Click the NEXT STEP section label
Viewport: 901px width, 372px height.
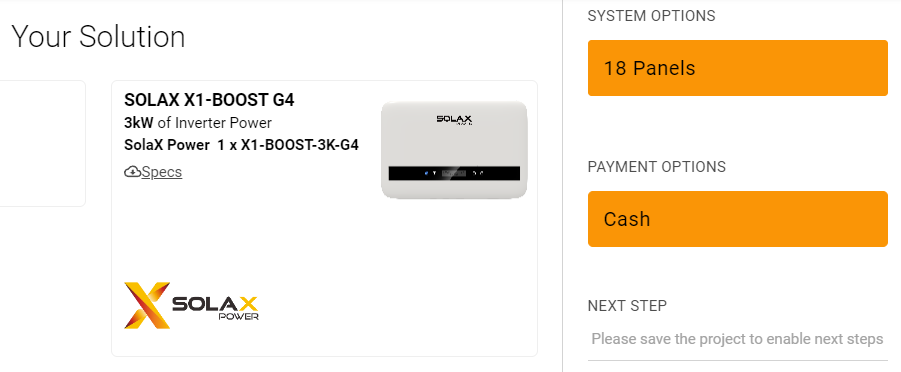[x=627, y=305]
